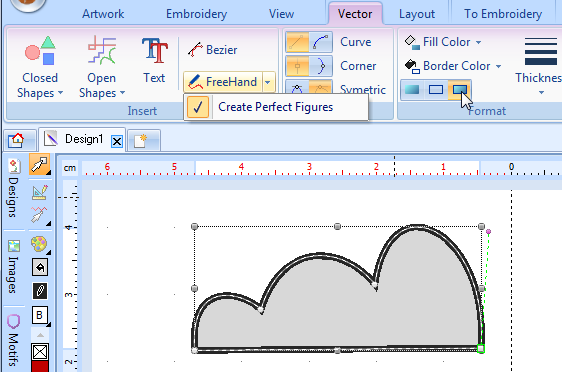Switch to the Embroidery ribbon tab
This screenshot has height=372, width=562.
click(196, 14)
